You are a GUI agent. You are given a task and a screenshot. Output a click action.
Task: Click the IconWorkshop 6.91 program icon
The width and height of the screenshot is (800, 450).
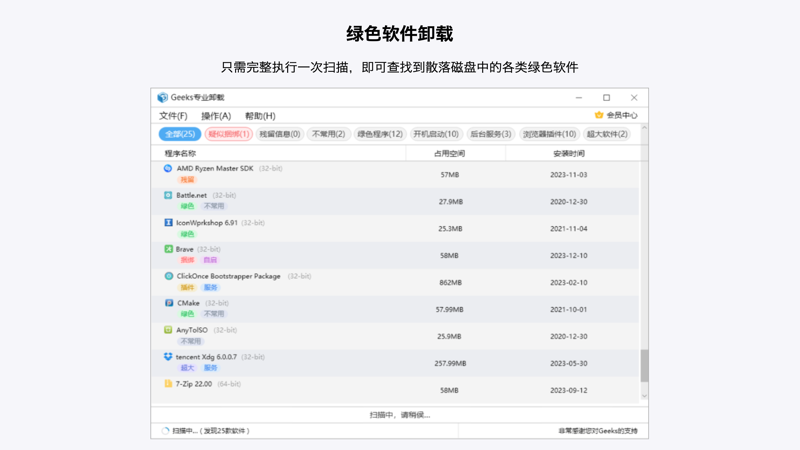tap(168, 222)
